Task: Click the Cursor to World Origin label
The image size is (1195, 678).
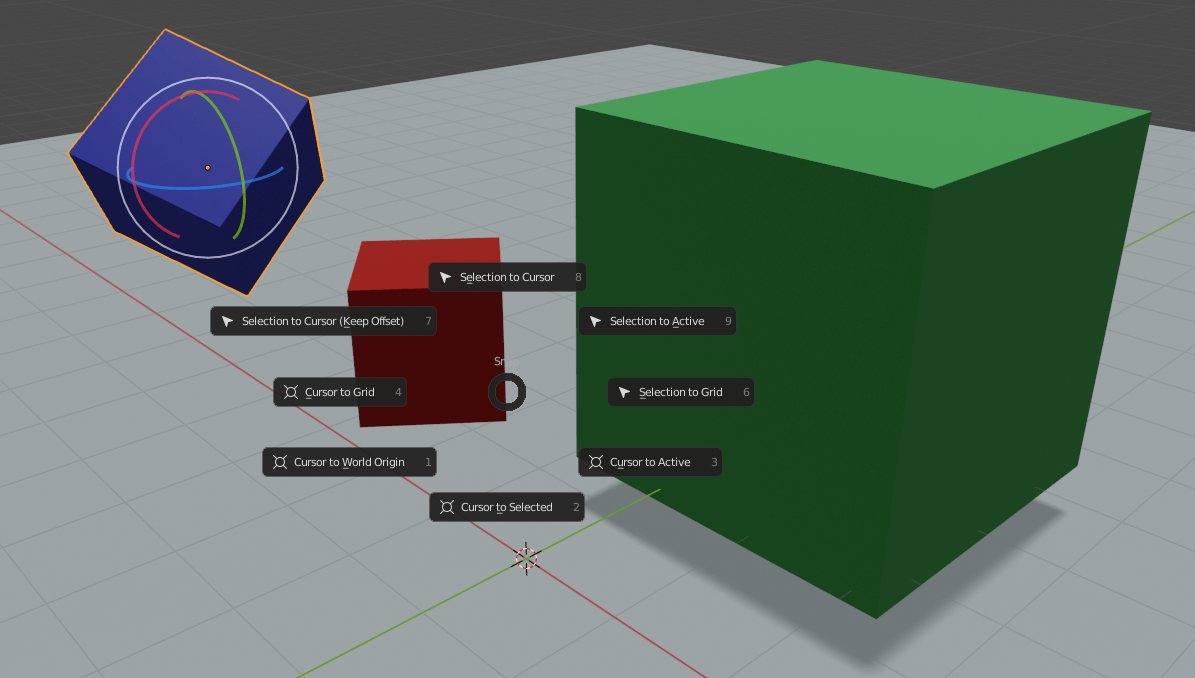Action: (349, 463)
